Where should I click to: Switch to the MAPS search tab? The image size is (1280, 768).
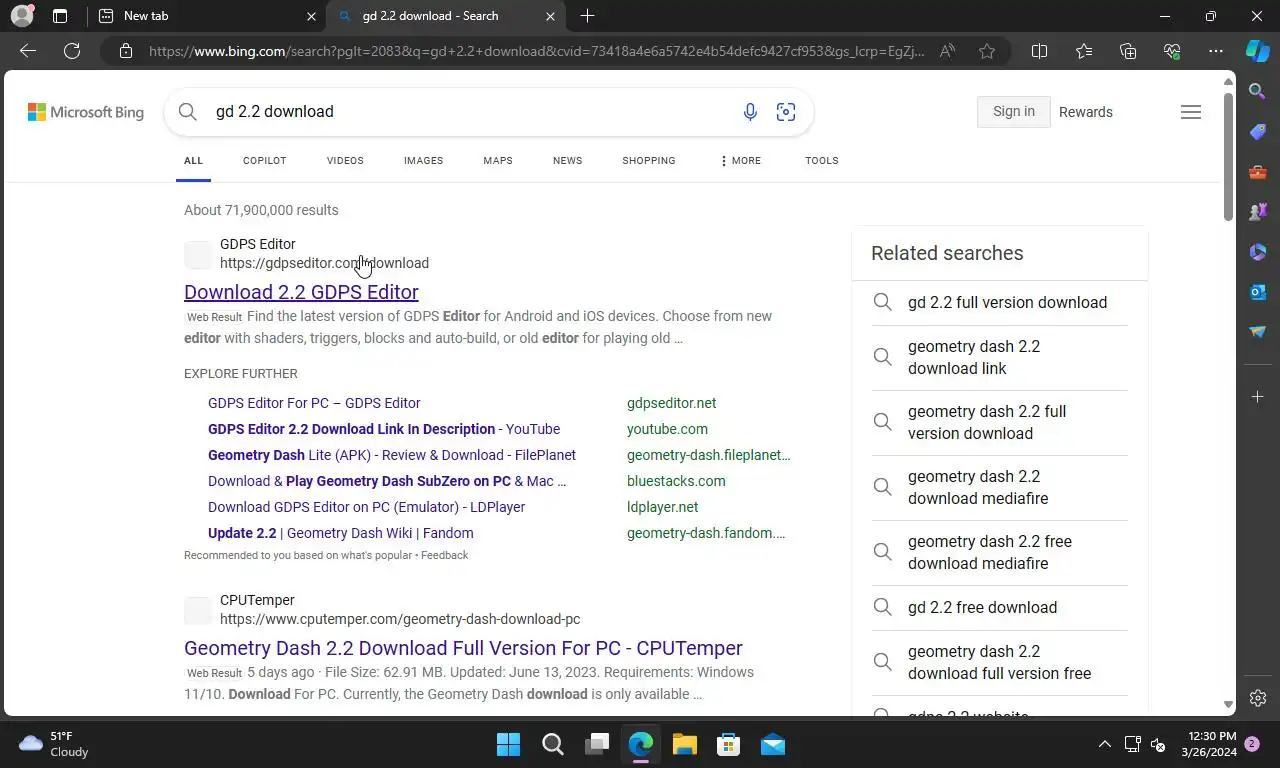498,160
